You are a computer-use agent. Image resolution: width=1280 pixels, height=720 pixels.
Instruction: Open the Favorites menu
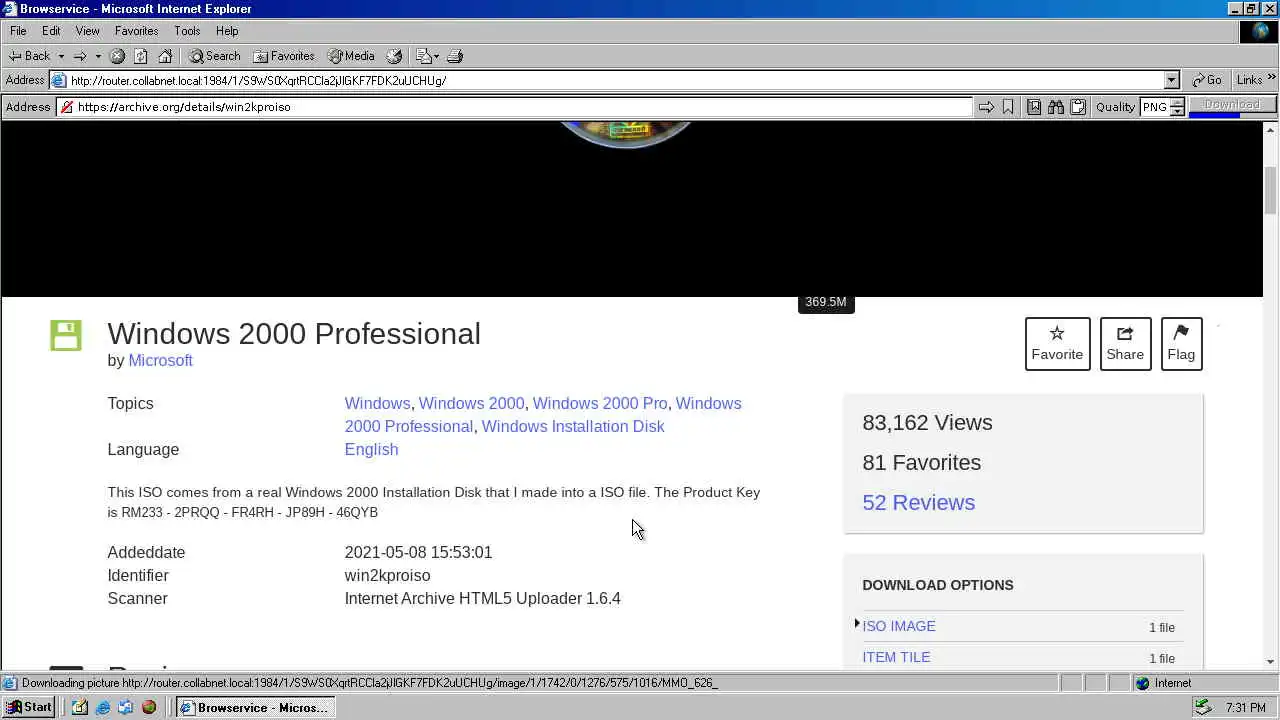(x=136, y=31)
